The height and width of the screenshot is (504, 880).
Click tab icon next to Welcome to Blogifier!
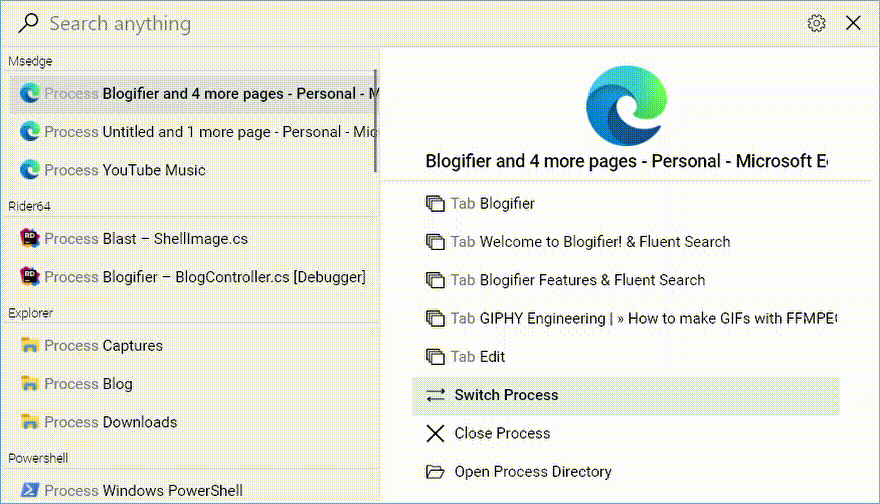click(435, 241)
